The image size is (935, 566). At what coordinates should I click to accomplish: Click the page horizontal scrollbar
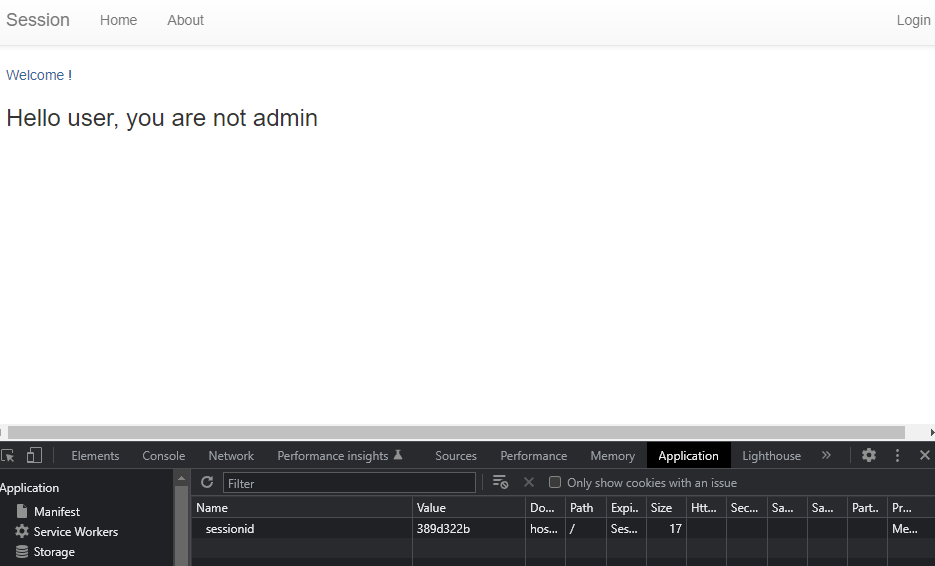456,432
